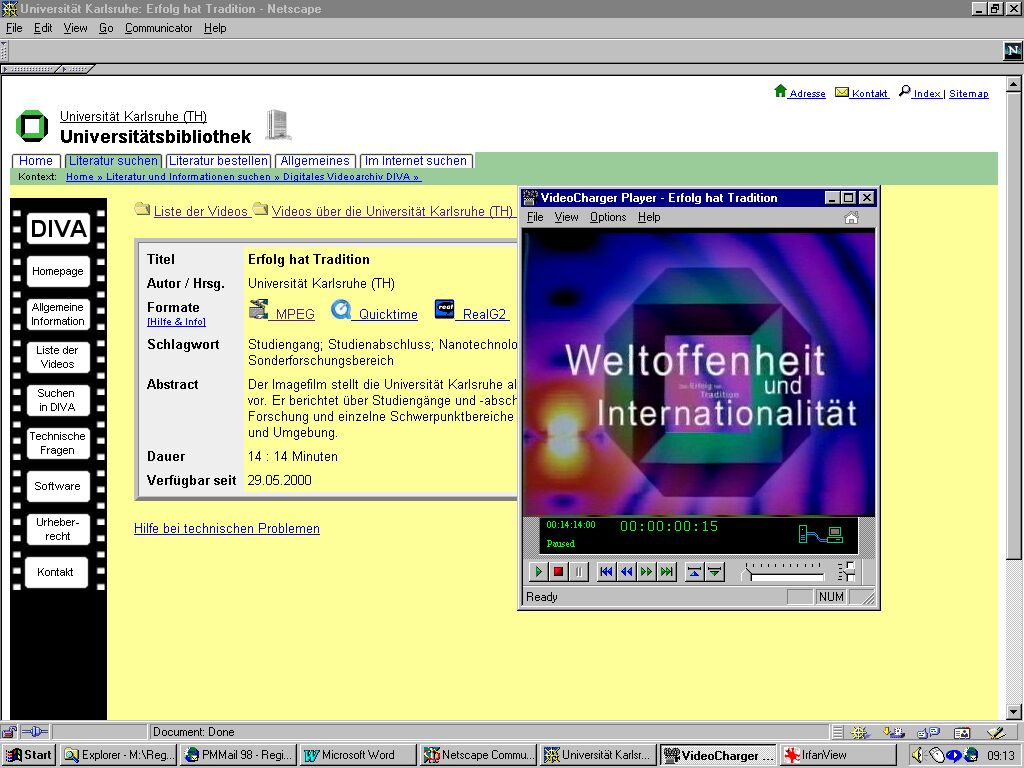
Task: Skip to the beginning of the video
Action: tap(607, 572)
